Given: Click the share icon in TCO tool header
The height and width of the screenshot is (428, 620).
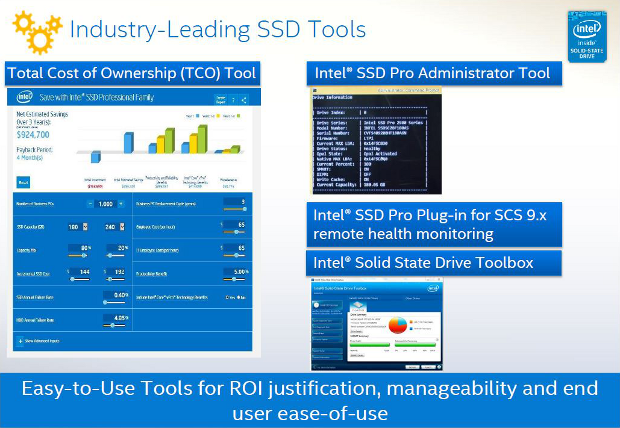Looking at the screenshot, I should point(244,100).
